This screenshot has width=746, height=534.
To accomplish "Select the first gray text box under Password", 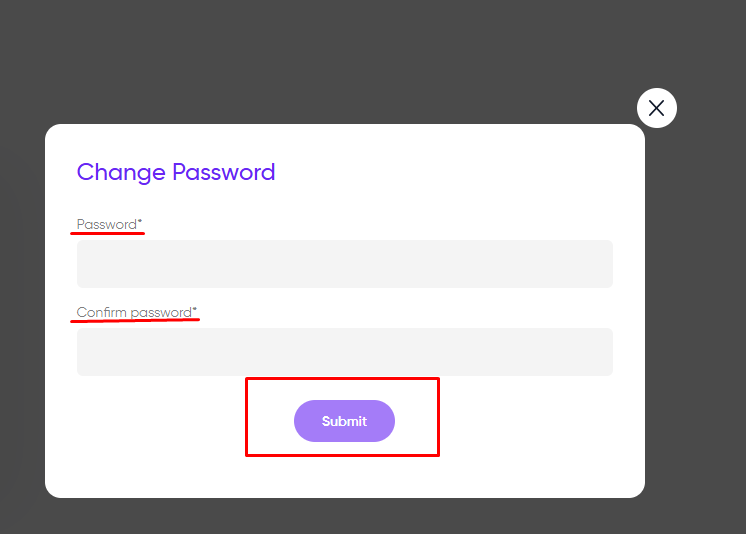I will [345, 264].
